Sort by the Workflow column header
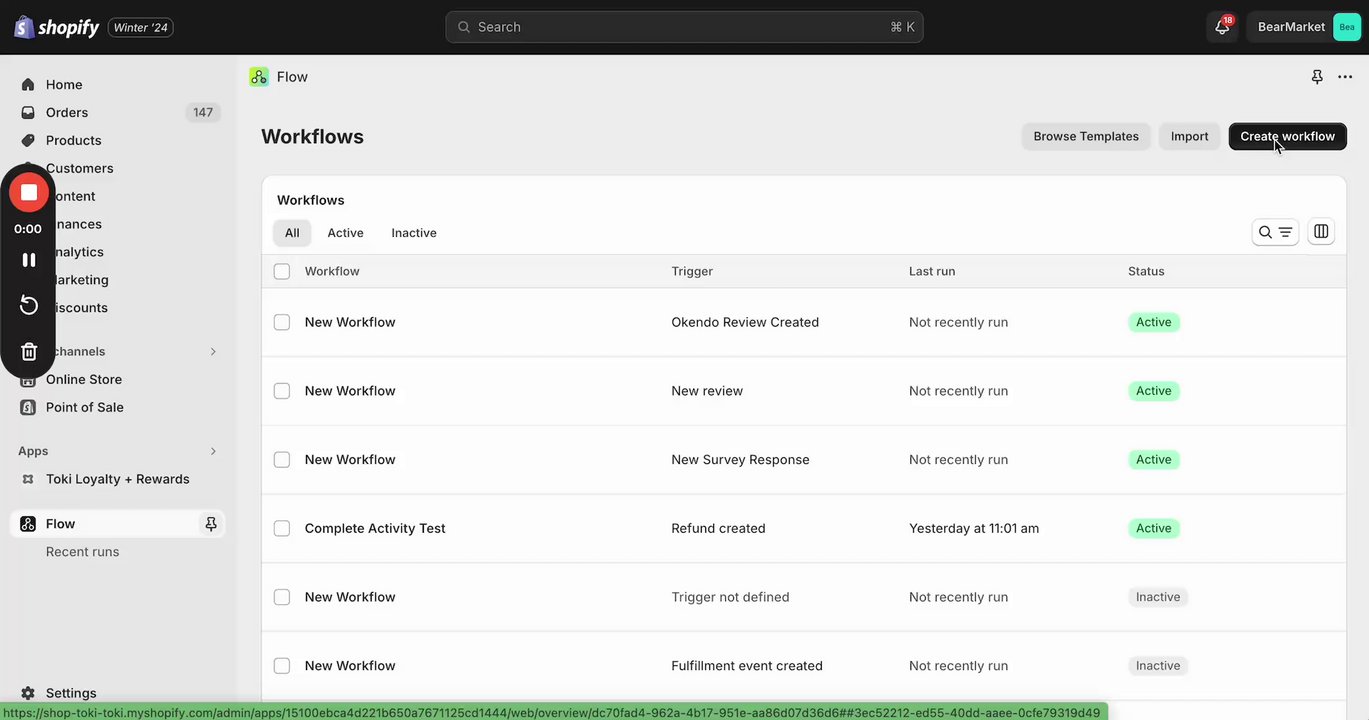Image resolution: width=1369 pixels, height=720 pixels. [x=332, y=271]
